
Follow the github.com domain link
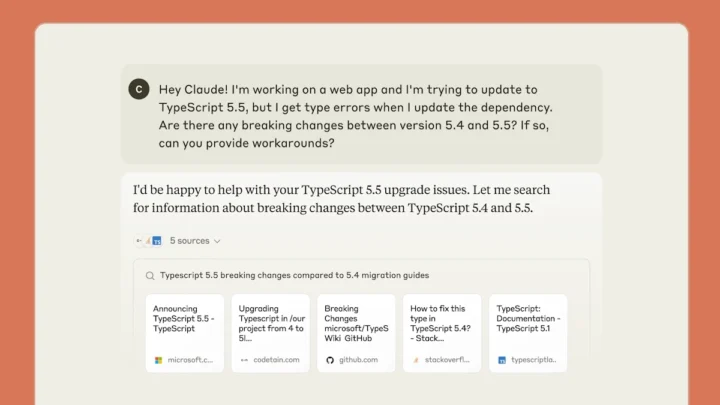click(x=359, y=359)
